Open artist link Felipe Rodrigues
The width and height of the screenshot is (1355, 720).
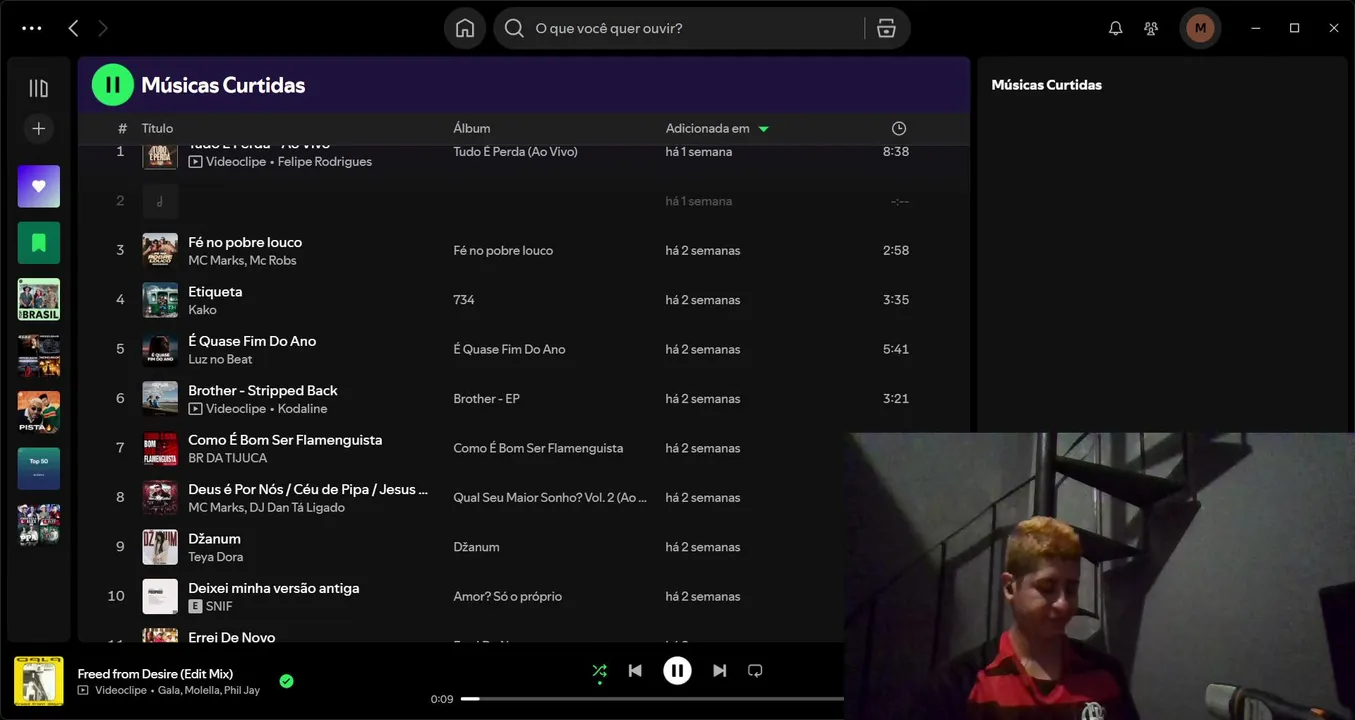pyautogui.click(x=325, y=161)
